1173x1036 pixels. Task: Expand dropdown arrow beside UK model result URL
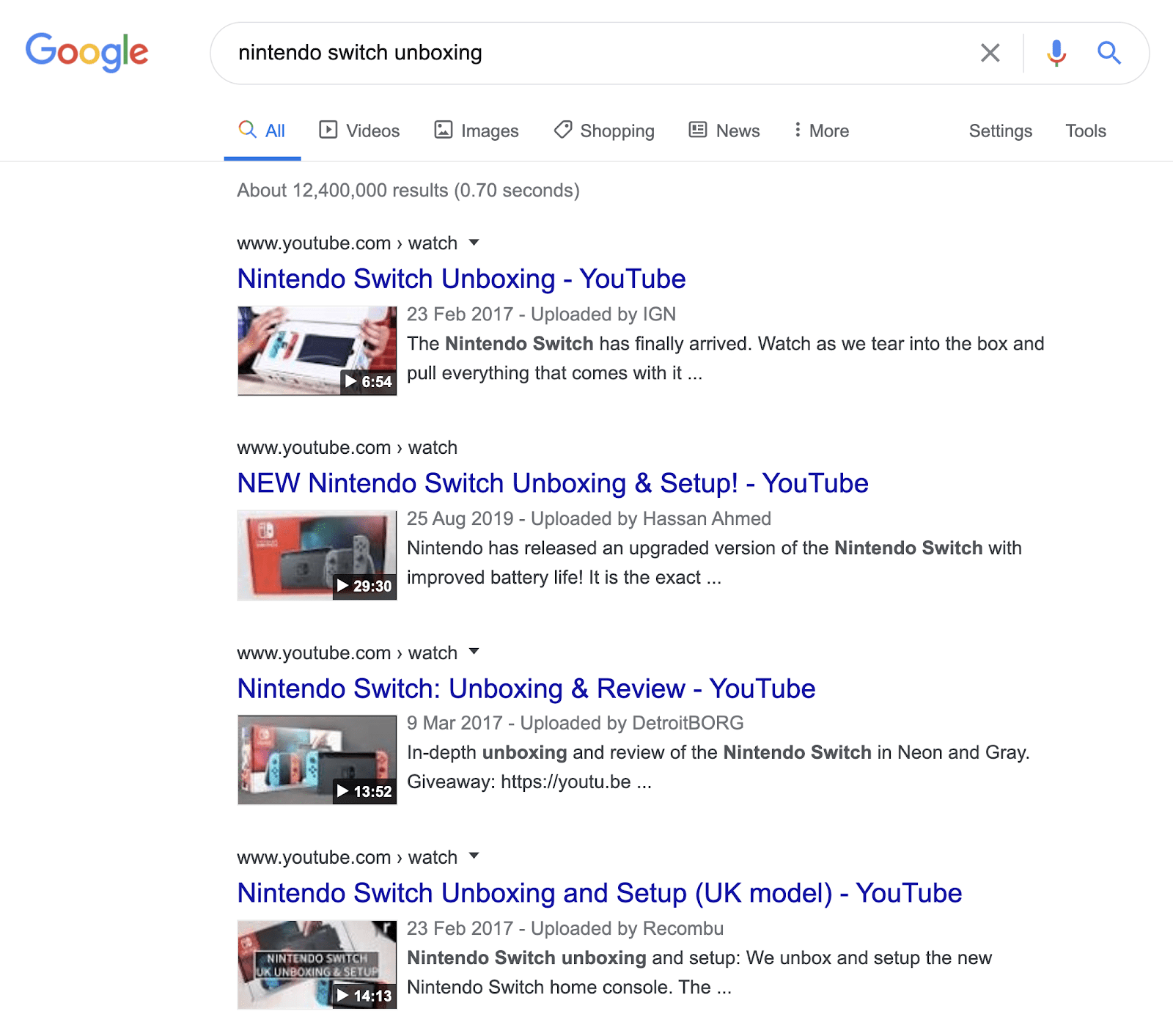[x=474, y=856]
